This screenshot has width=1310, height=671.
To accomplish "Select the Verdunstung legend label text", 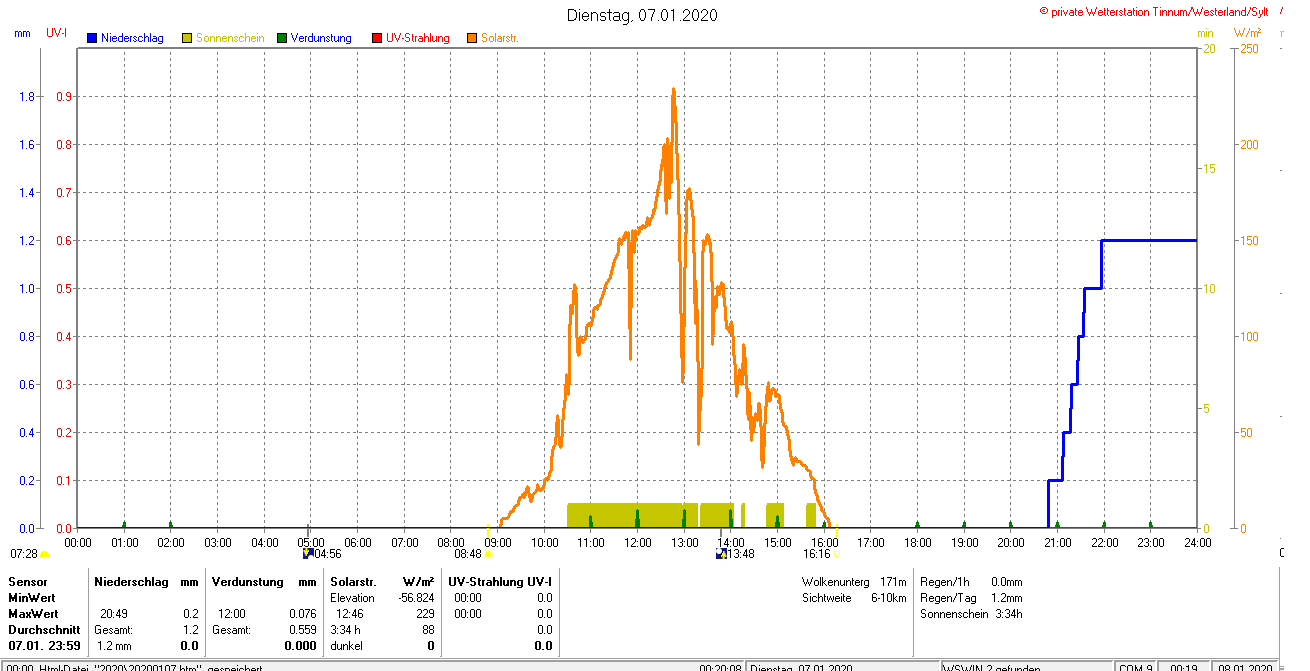I will tap(321, 38).
